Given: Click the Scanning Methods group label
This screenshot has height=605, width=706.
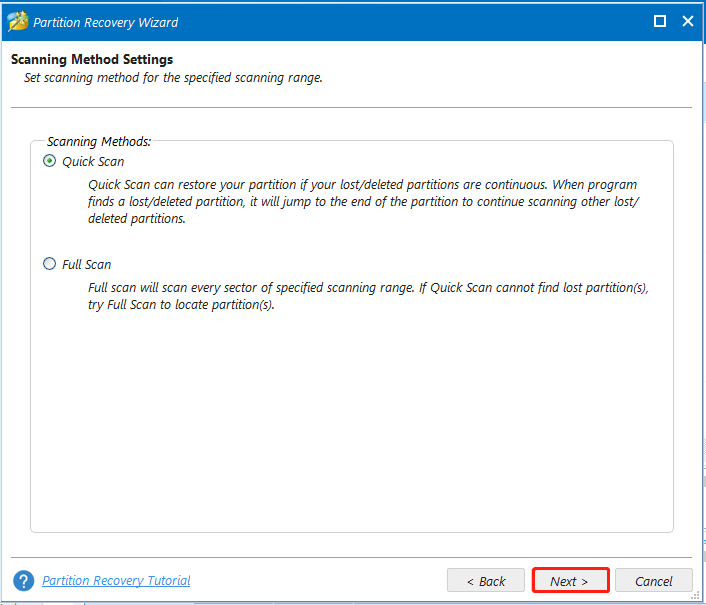Looking at the screenshot, I should coord(99,141).
